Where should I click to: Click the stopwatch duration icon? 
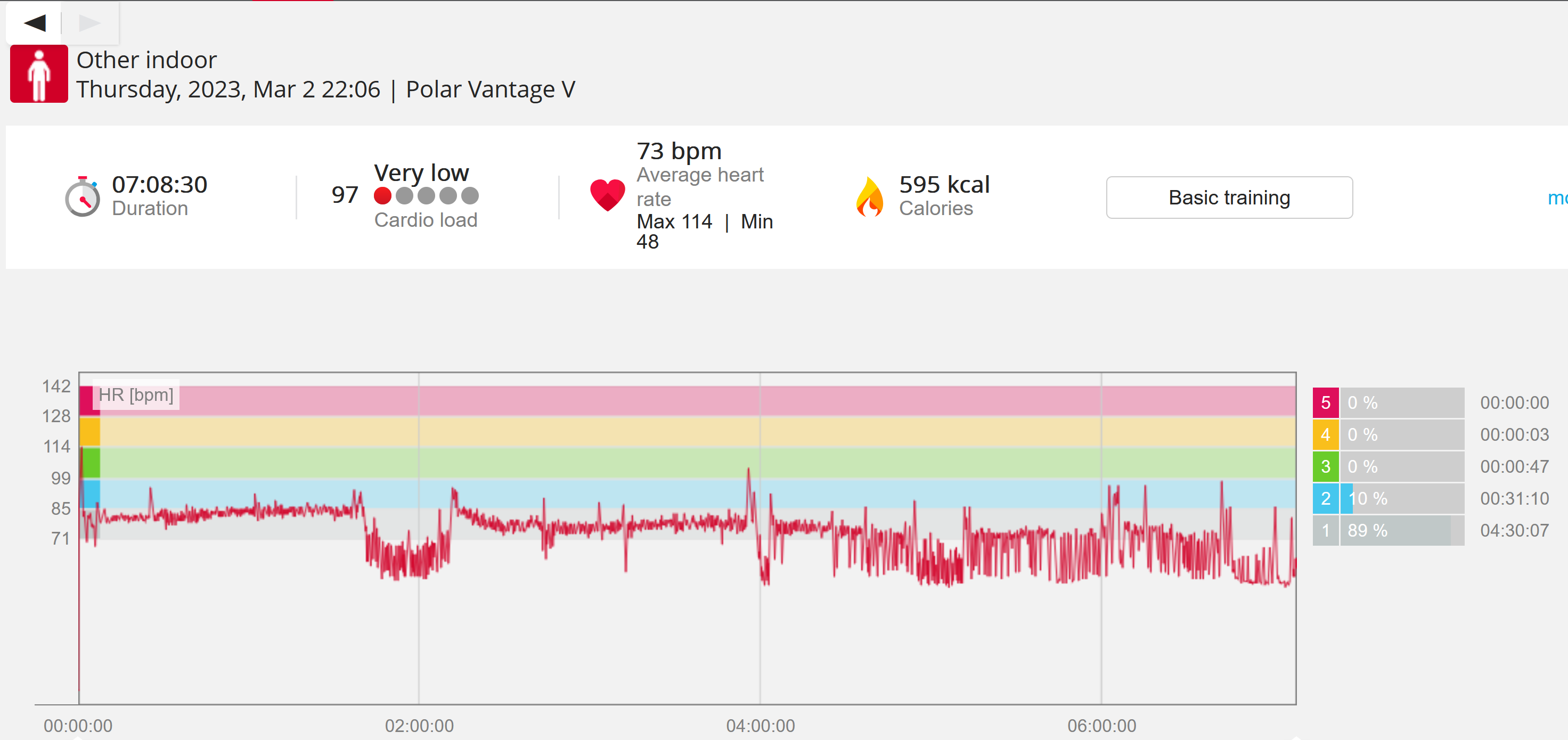pyautogui.click(x=82, y=196)
